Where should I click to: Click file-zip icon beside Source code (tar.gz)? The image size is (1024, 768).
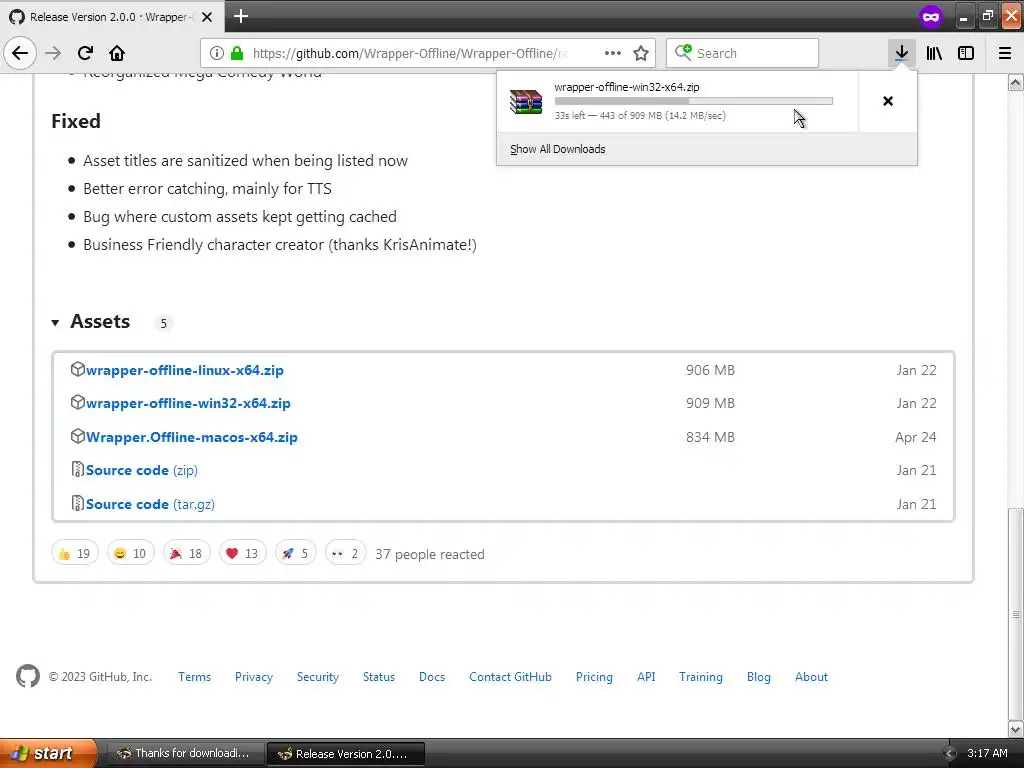point(78,503)
